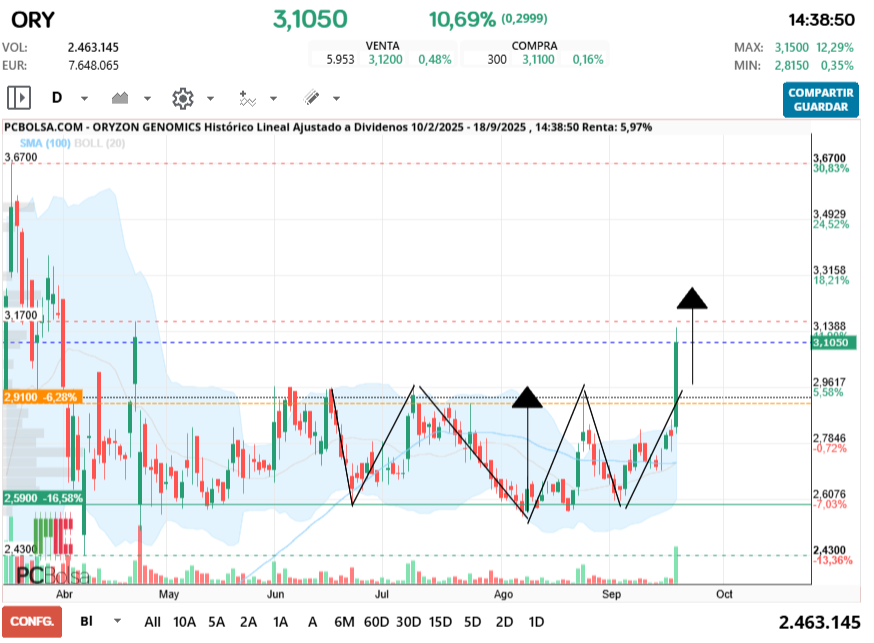Select the A time range
874x643 pixels.
313,622
